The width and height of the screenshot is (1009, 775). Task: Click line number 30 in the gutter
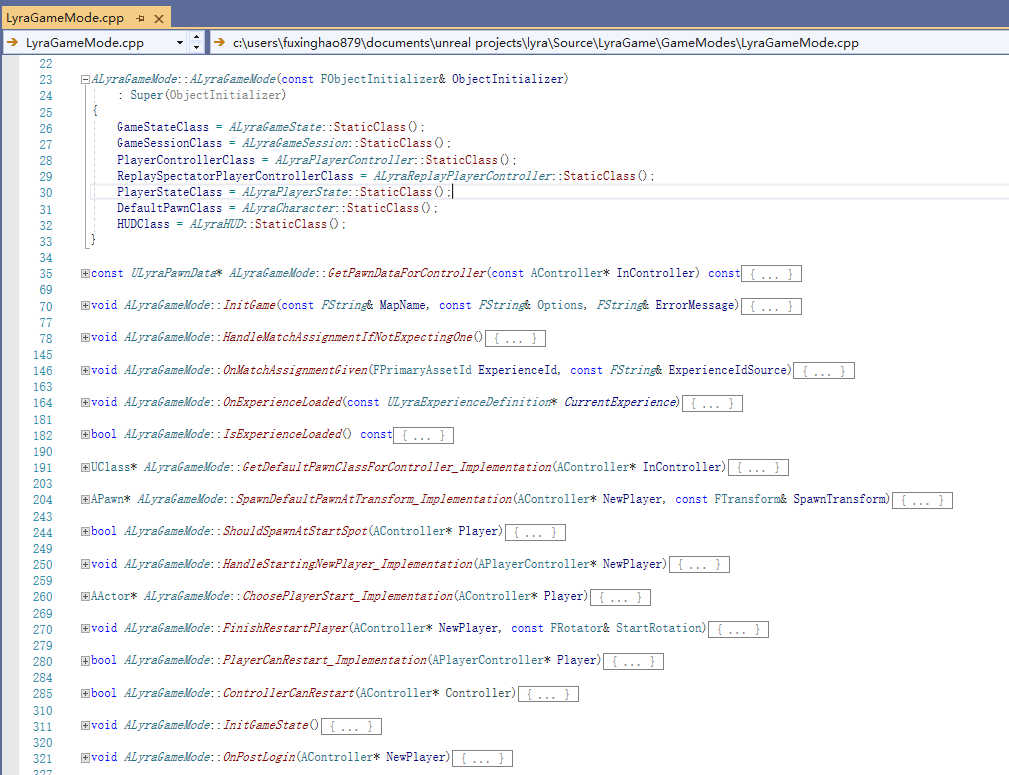(x=46, y=192)
